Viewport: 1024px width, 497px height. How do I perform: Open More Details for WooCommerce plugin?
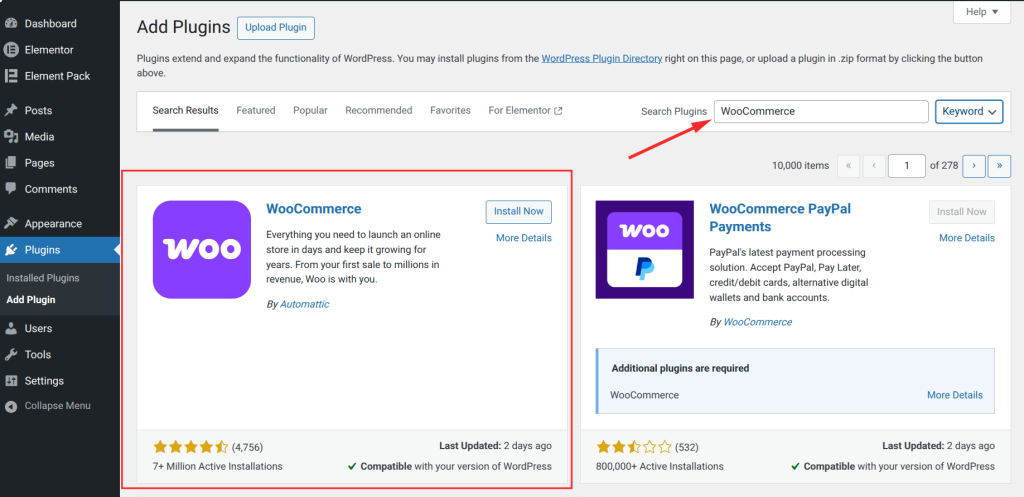click(524, 238)
